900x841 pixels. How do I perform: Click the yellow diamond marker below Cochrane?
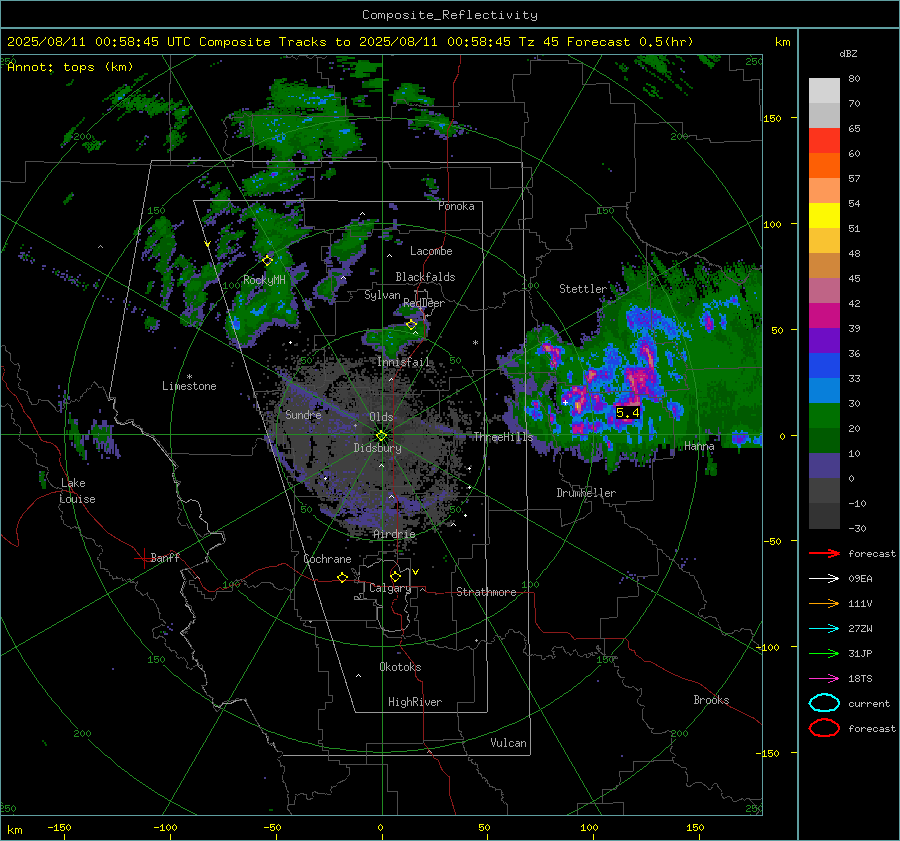(x=342, y=578)
